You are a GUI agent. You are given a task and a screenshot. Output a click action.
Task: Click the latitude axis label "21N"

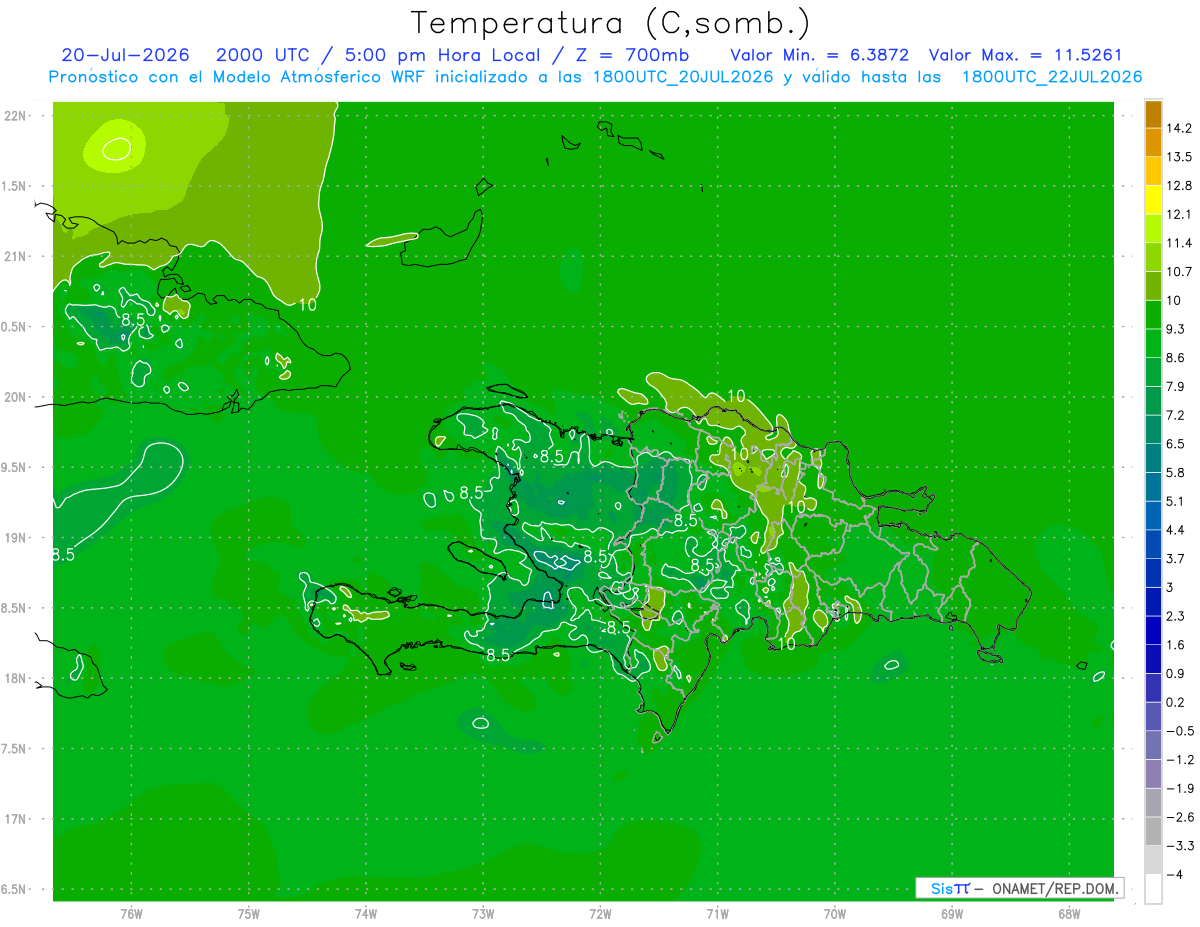click(17, 256)
